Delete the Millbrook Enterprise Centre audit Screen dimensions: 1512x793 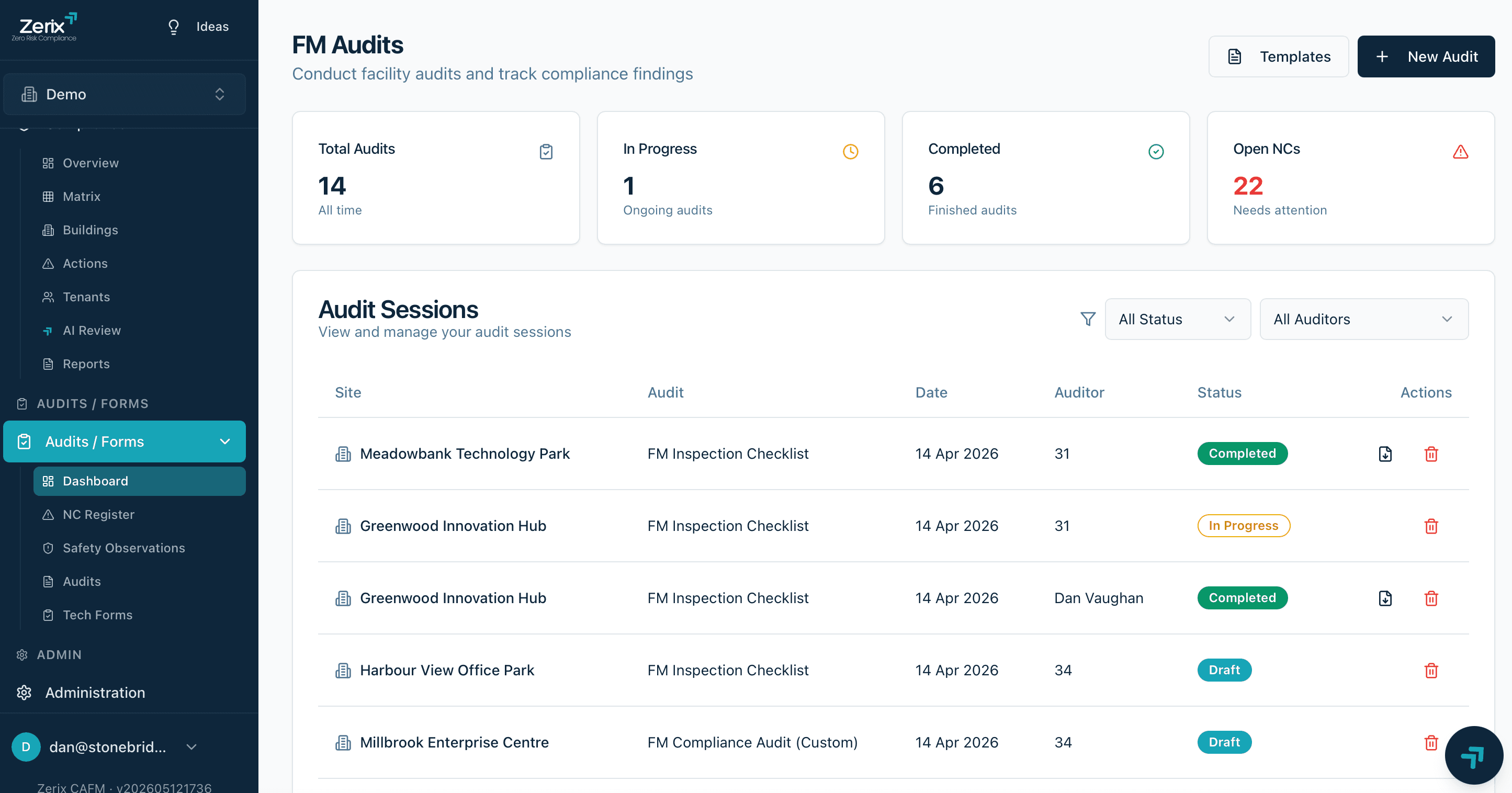point(1431,742)
